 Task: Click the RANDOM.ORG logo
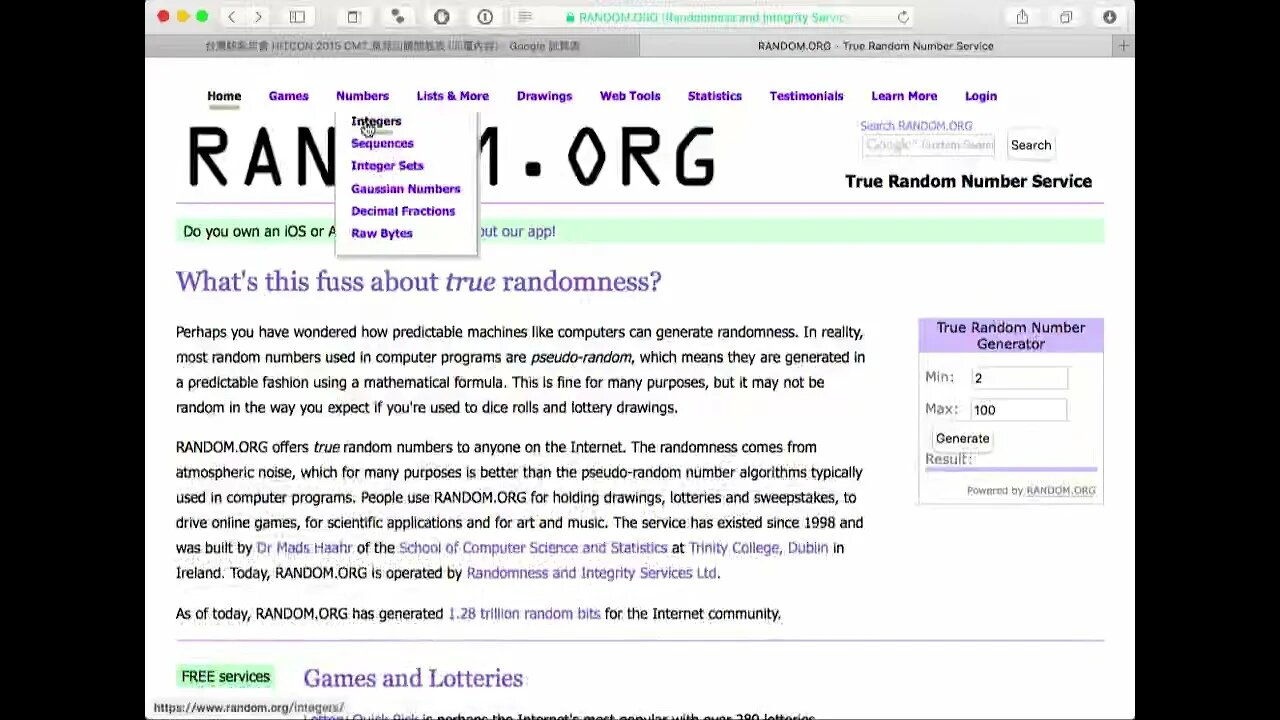(452, 158)
